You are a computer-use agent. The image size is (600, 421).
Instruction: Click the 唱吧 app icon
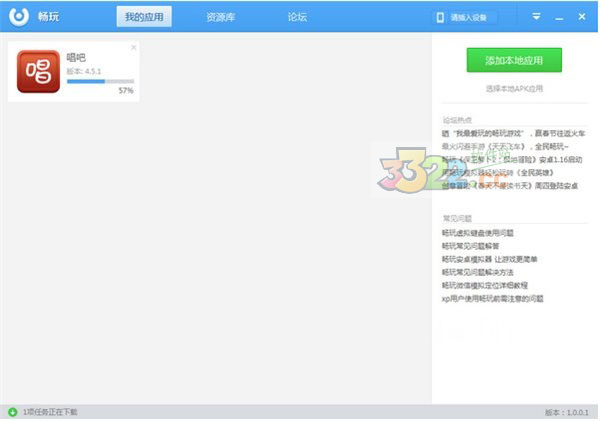[38, 72]
